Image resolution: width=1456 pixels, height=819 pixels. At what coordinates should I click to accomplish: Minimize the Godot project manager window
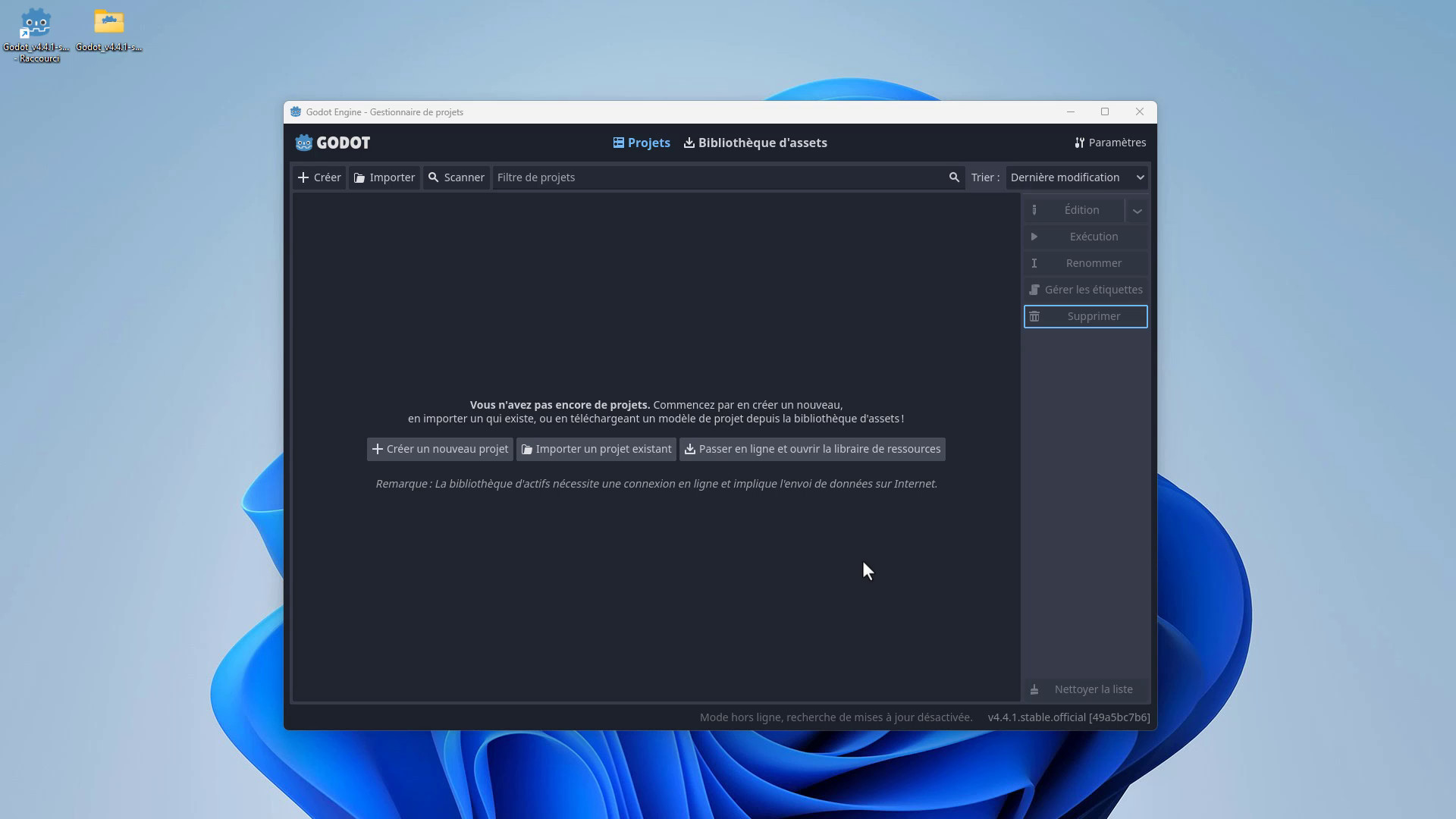pos(1071,112)
